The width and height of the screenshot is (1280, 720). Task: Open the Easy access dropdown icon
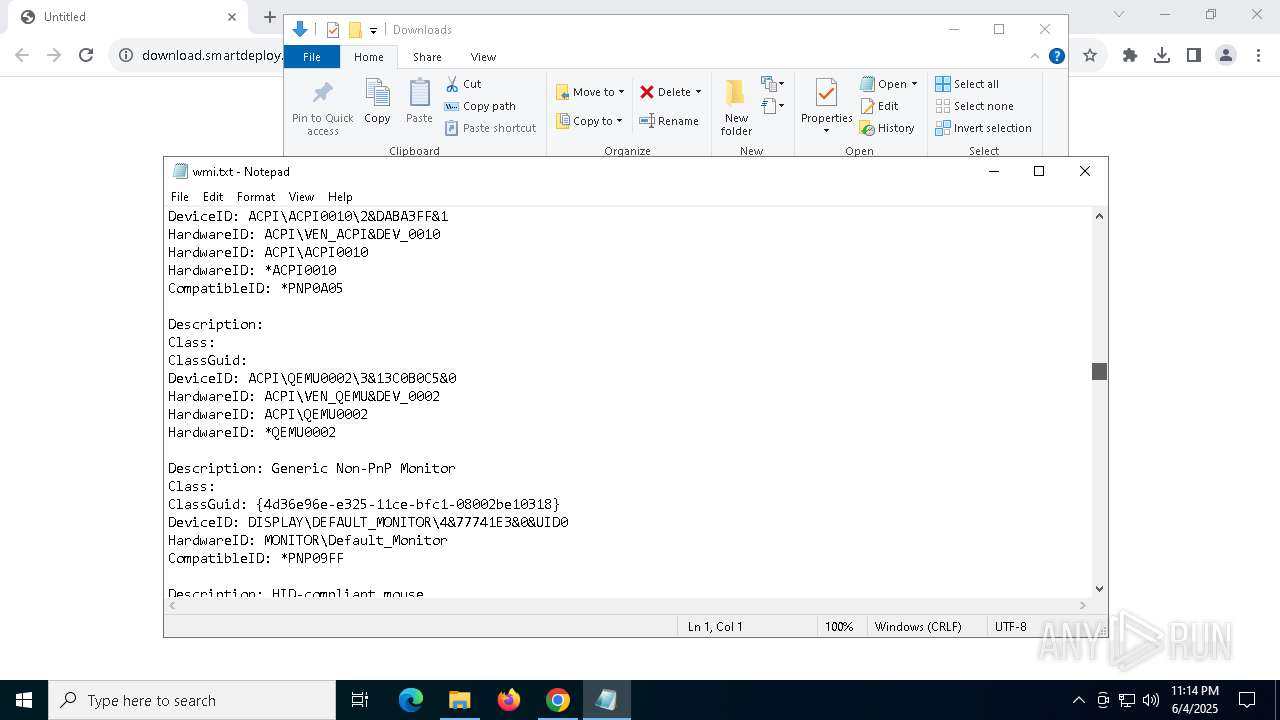click(x=773, y=106)
